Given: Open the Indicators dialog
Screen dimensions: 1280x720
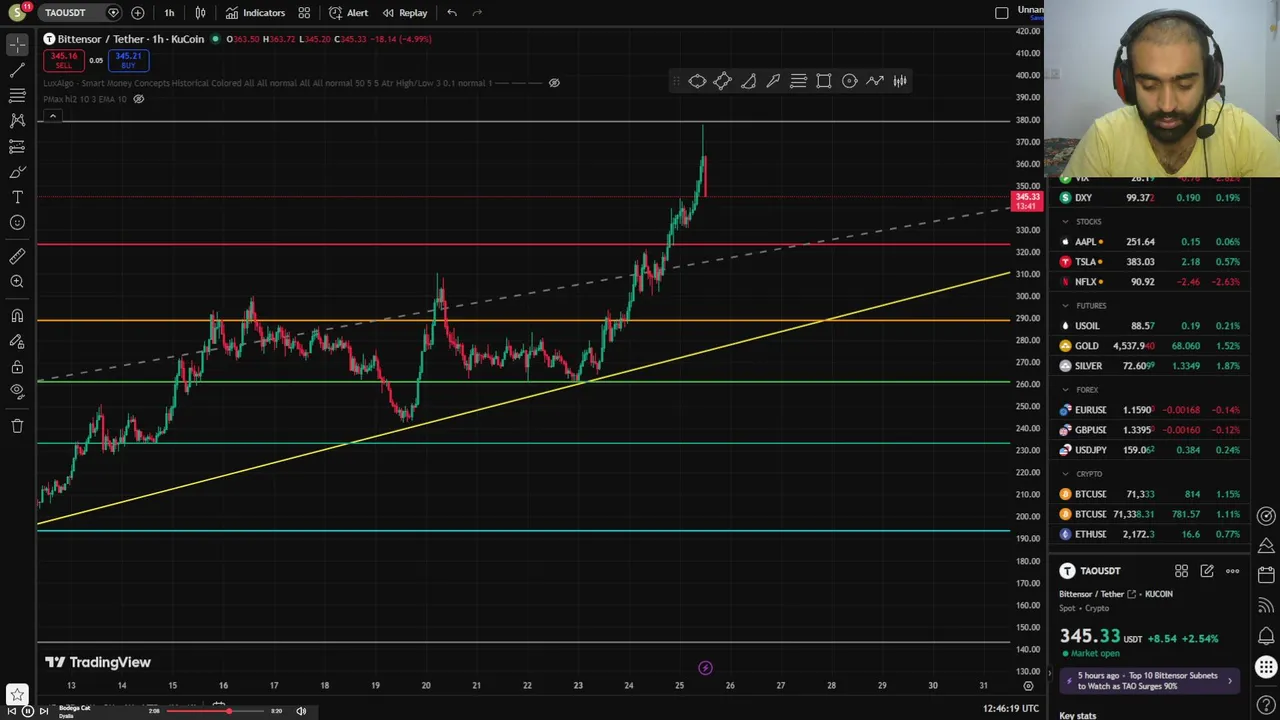Looking at the screenshot, I should (255, 13).
